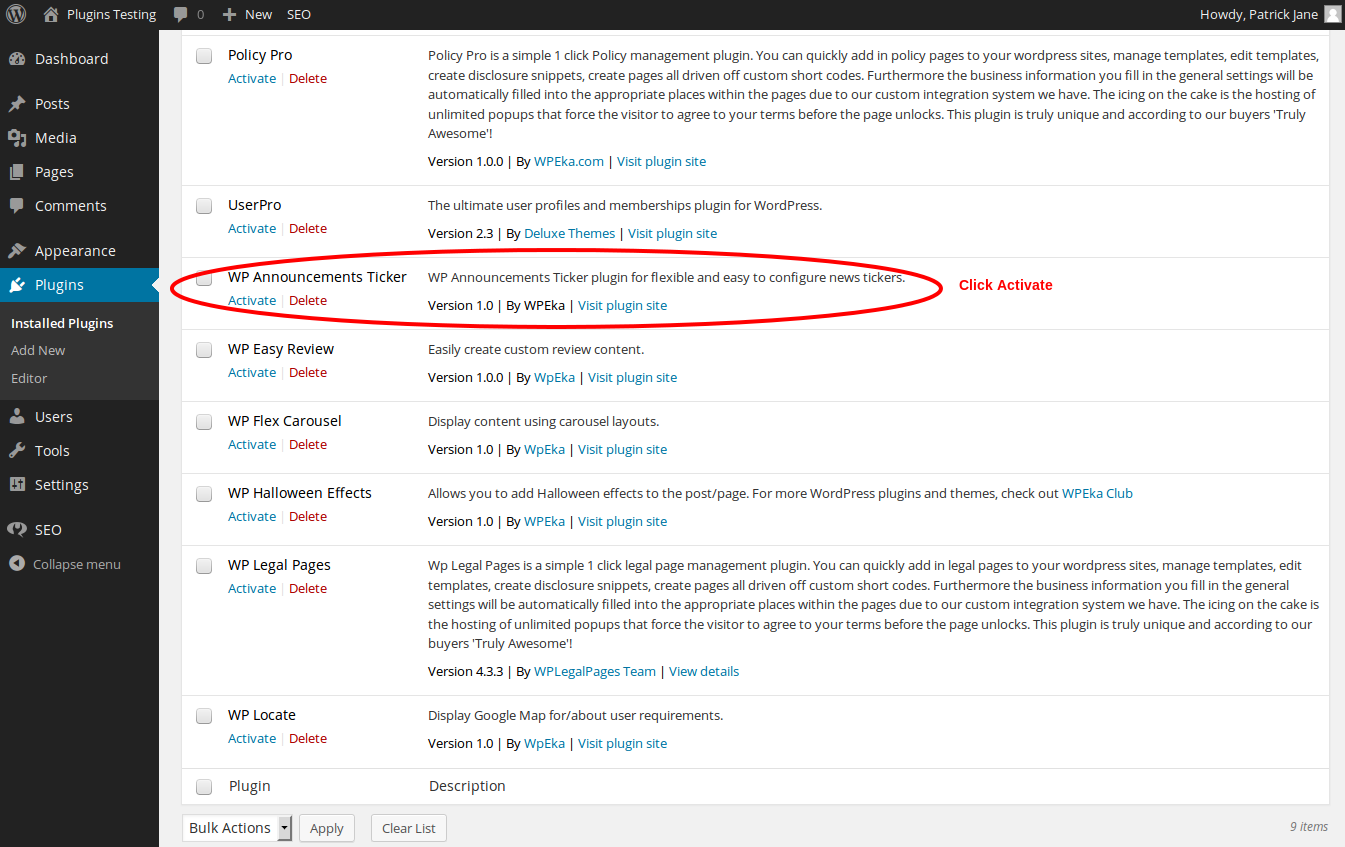Click the Tools wrench icon
Viewport: 1345px width, 847px height.
click(x=17, y=451)
